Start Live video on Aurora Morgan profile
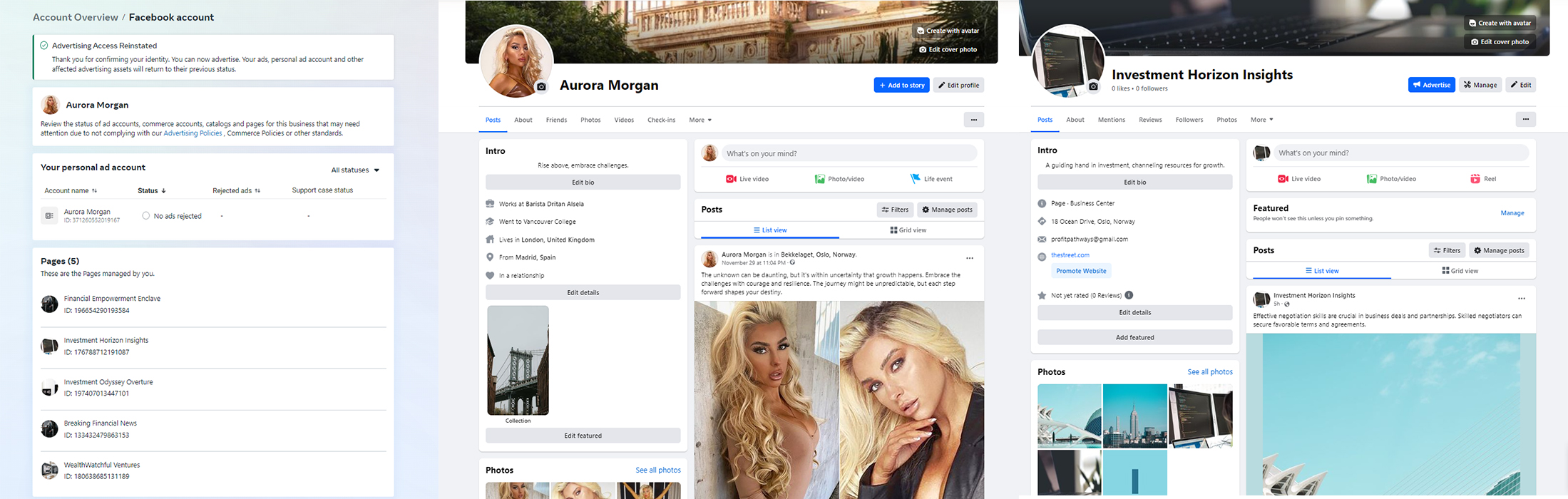Image resolution: width=1568 pixels, height=499 pixels. tap(747, 179)
